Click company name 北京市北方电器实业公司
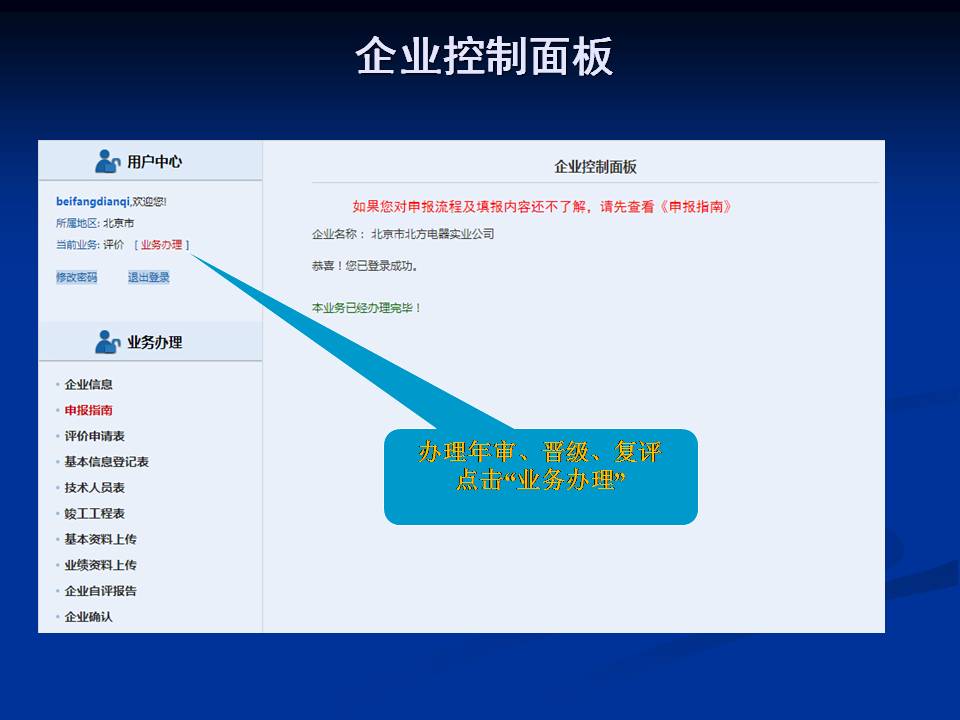The image size is (960, 720). pyautogui.click(x=433, y=234)
